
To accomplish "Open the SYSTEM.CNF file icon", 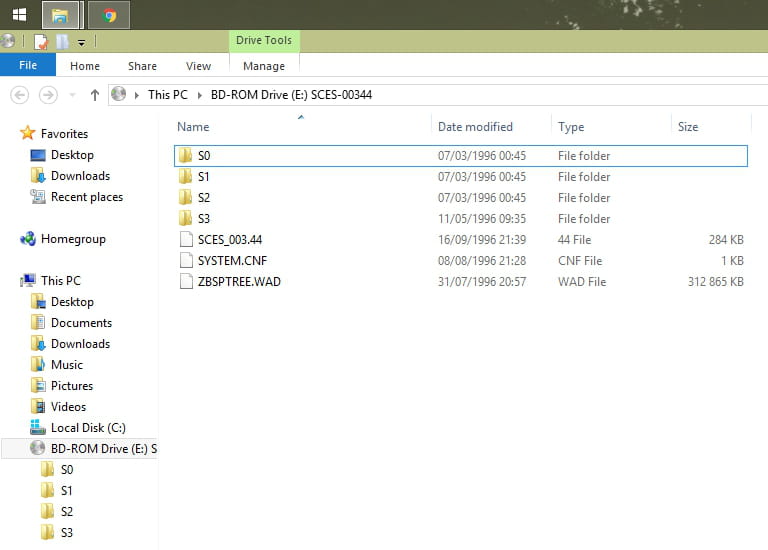I will [x=185, y=260].
